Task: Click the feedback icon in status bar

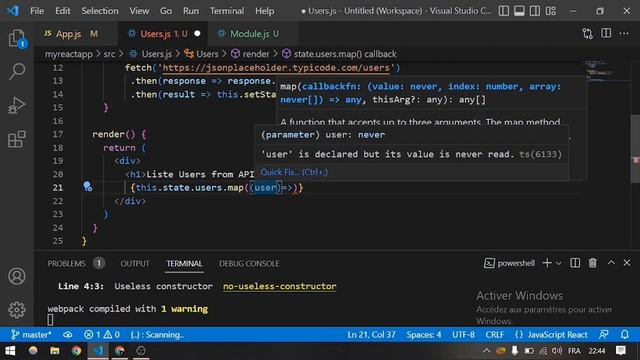Action: tap(604, 335)
